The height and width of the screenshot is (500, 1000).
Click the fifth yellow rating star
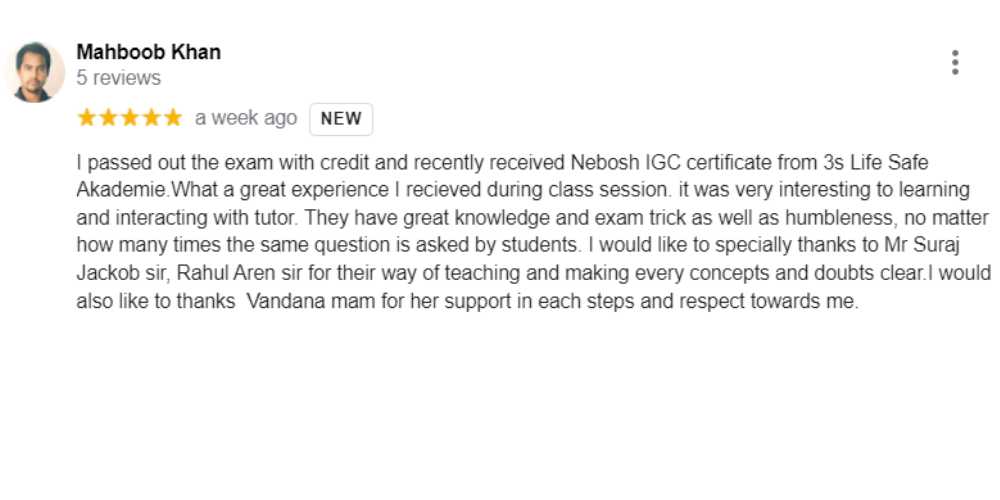pyautogui.click(x=173, y=118)
